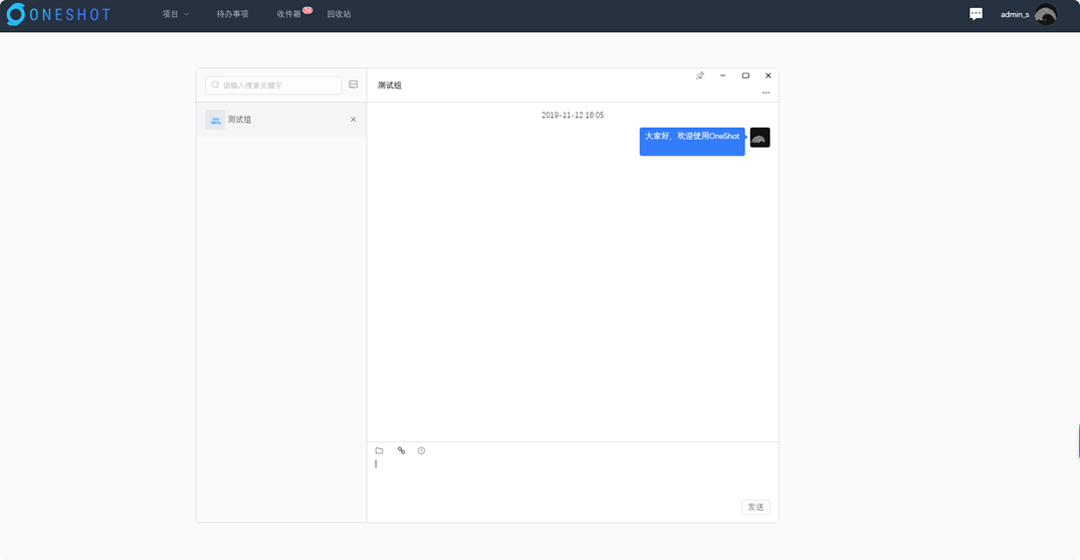This screenshot has width=1080, height=560.
Task: Click the 发送 send button
Action: [755, 507]
